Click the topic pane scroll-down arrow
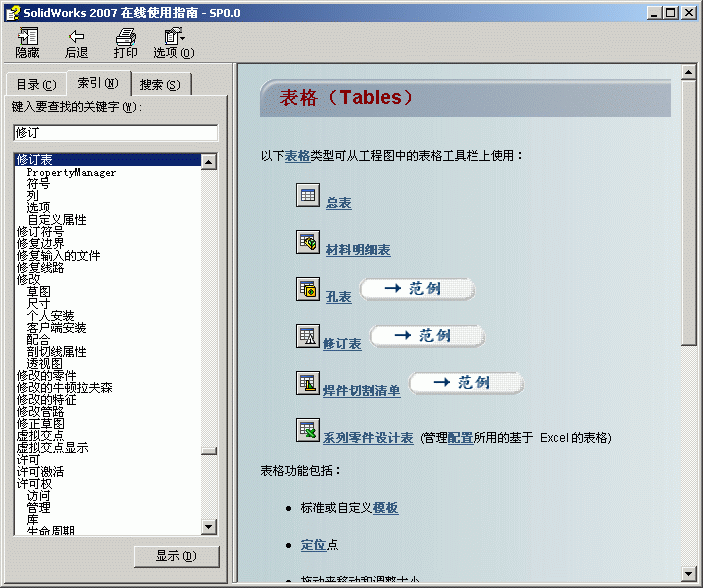Image resolution: width=703 pixels, height=588 pixels. point(688,574)
